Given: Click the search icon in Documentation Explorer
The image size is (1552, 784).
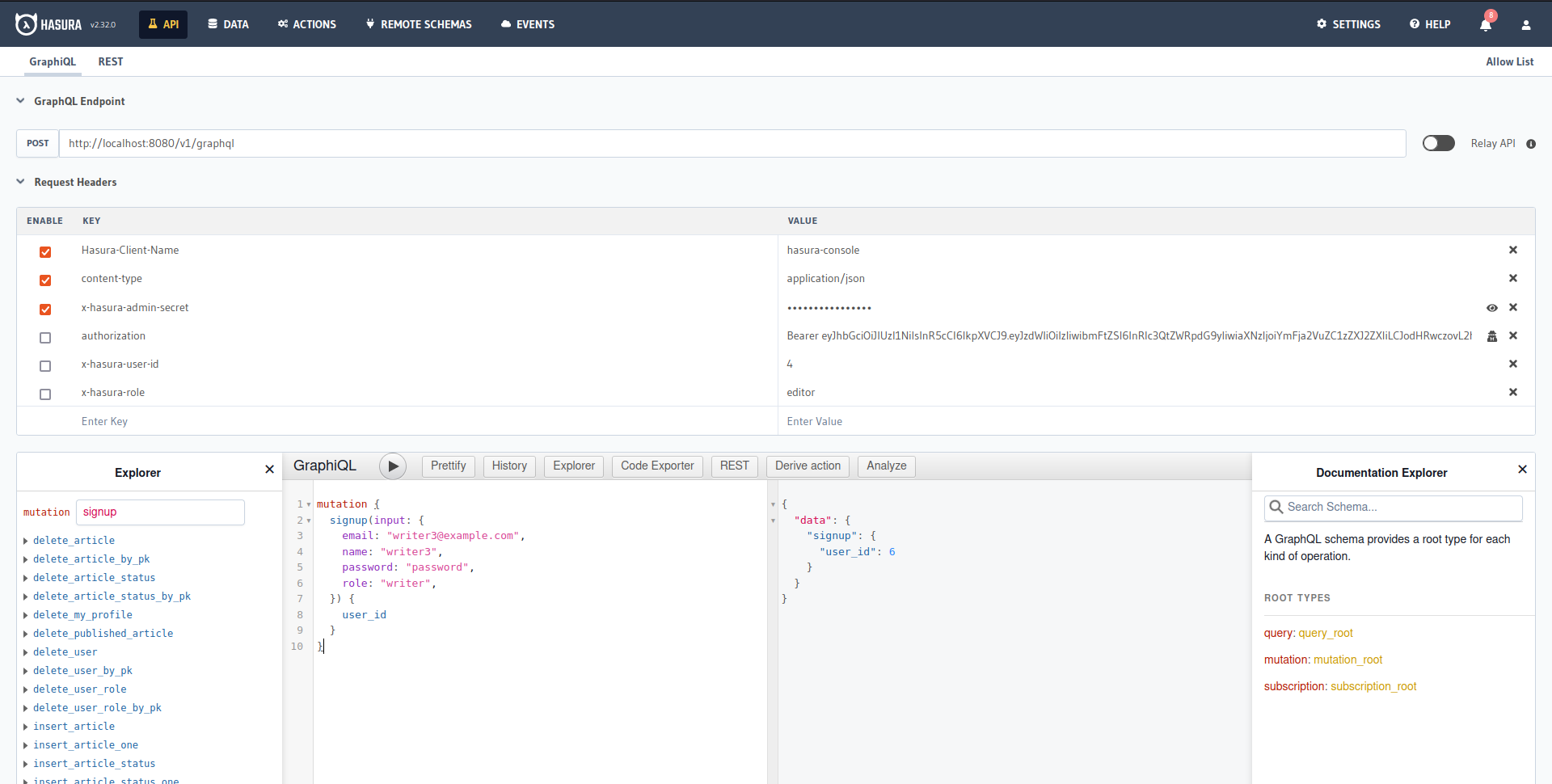Looking at the screenshot, I should pyautogui.click(x=1276, y=507).
